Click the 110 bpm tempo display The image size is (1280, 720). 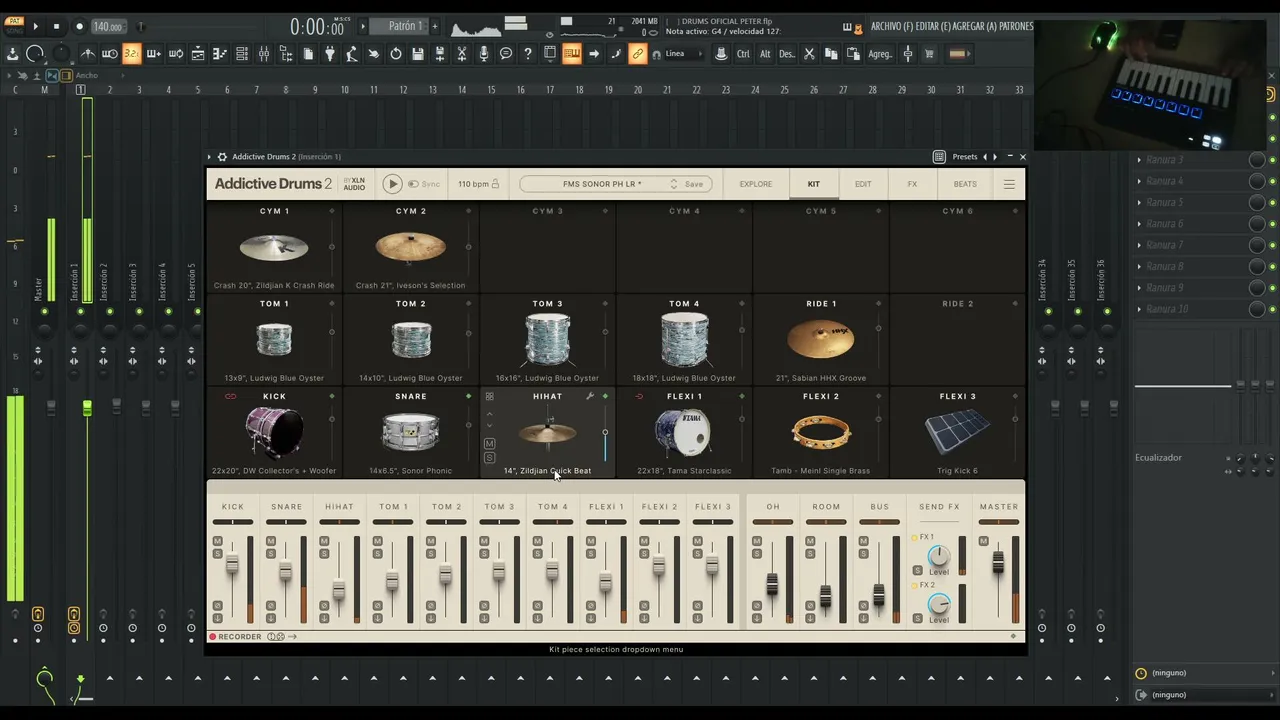pos(474,184)
